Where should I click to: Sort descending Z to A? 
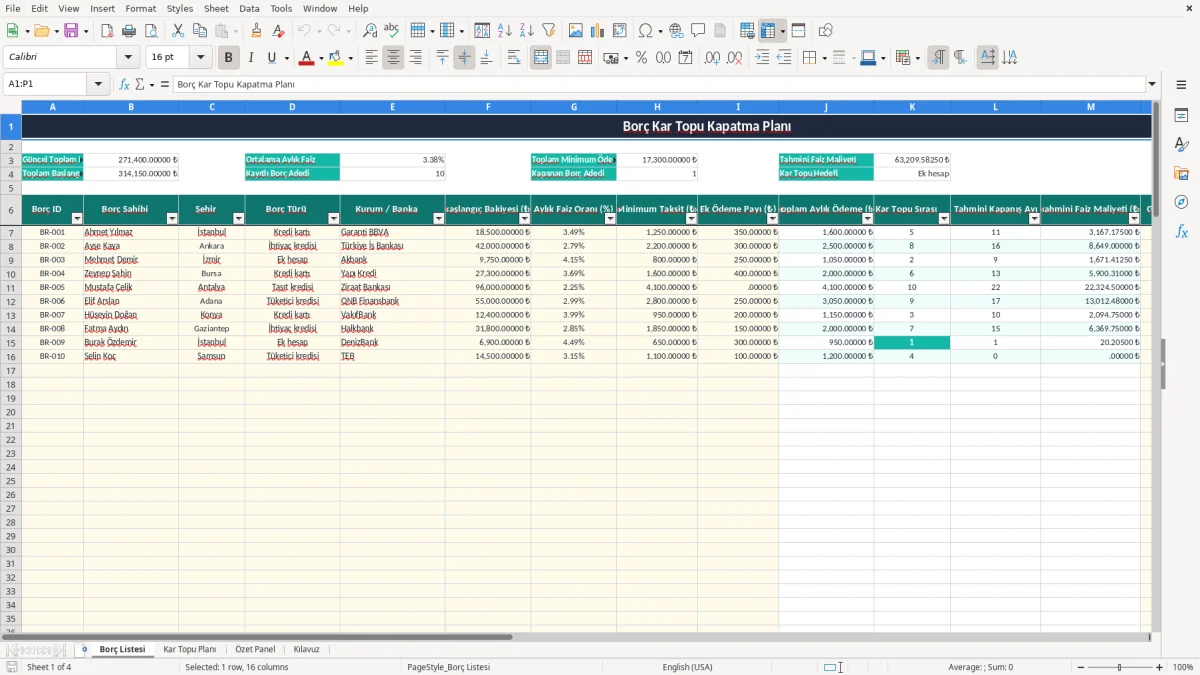pyautogui.click(x=527, y=31)
